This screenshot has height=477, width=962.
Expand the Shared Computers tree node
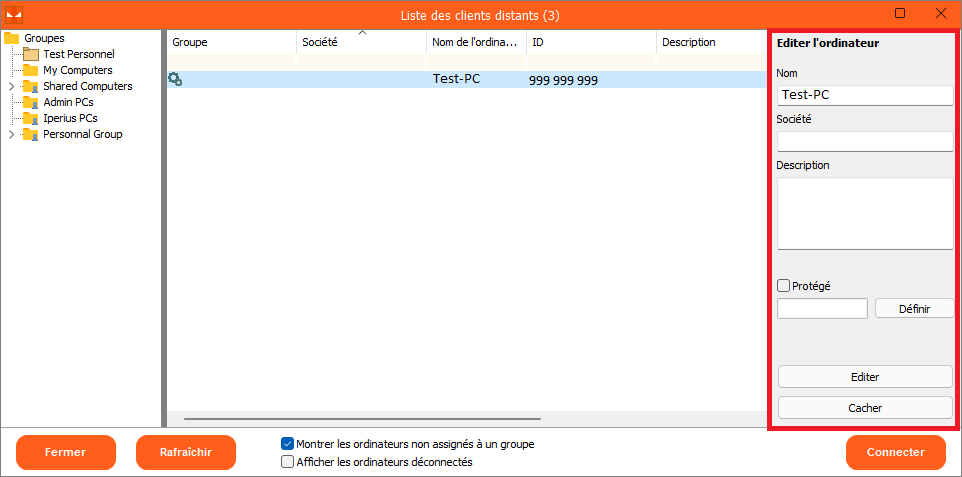[x=12, y=87]
